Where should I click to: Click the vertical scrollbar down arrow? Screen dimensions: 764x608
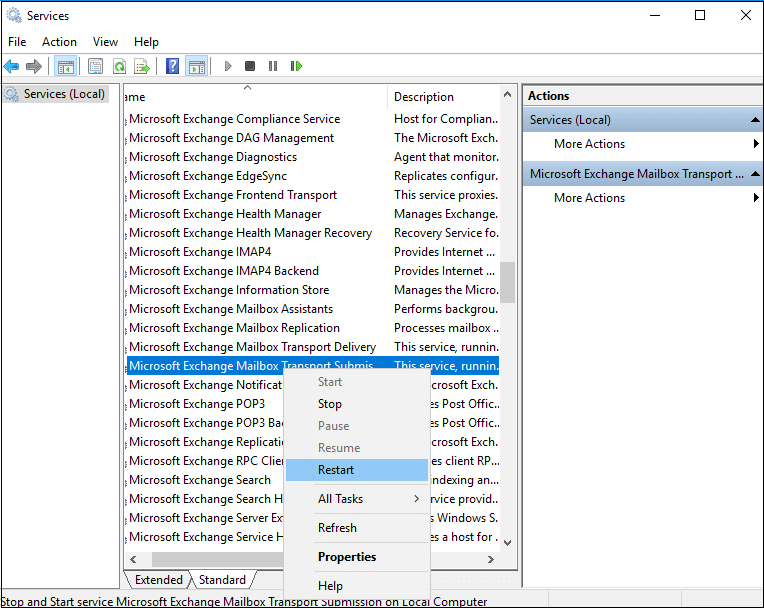(x=507, y=543)
